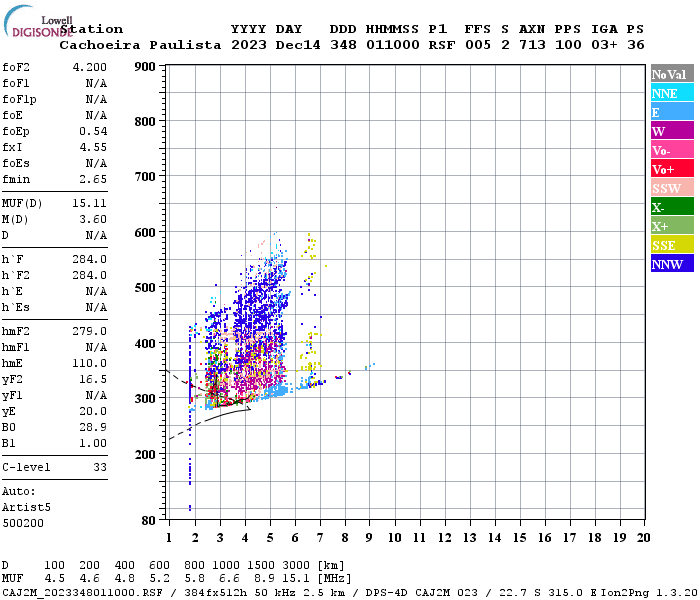Click the C-level value 33
Image resolution: width=700 pixels, height=600 pixels.
pos(100,467)
